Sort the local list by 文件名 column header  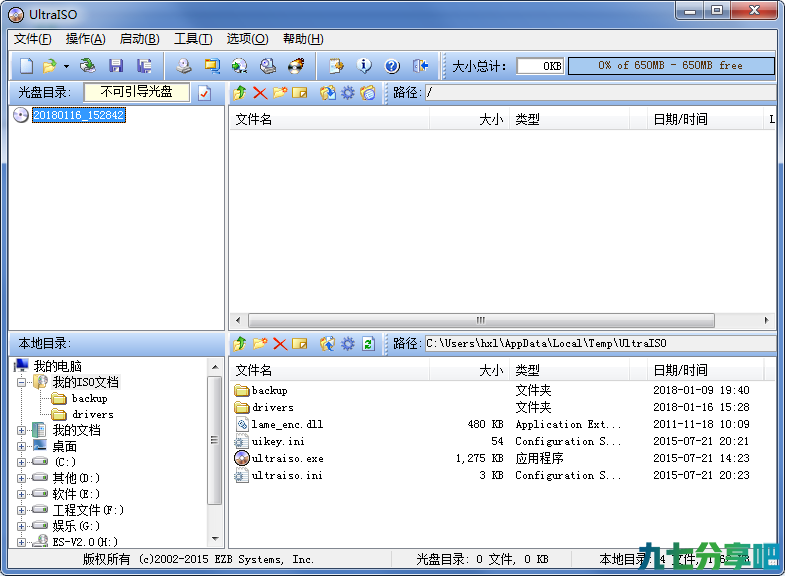tap(329, 370)
